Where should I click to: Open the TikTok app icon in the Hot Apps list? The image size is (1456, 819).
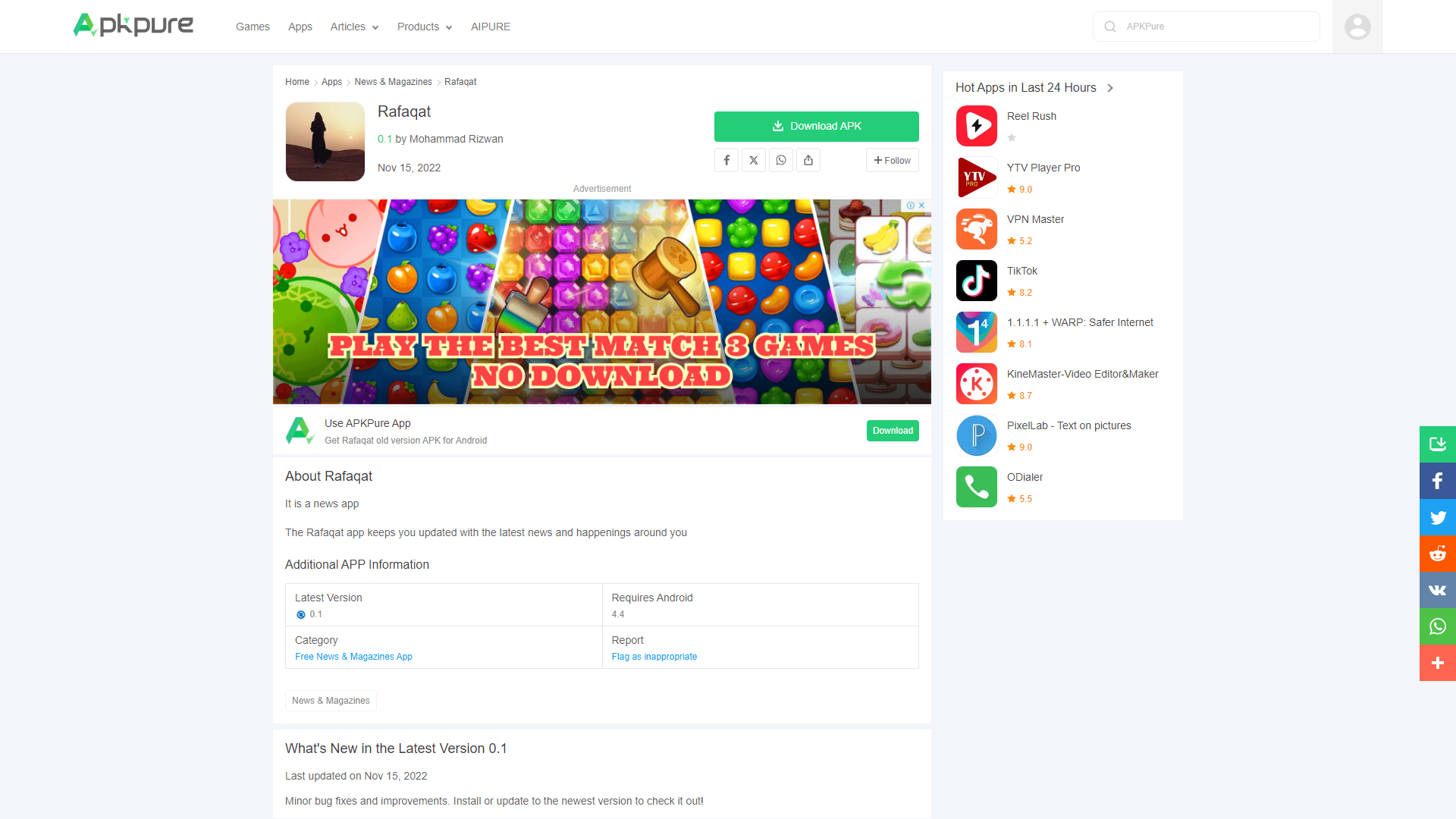(977, 281)
